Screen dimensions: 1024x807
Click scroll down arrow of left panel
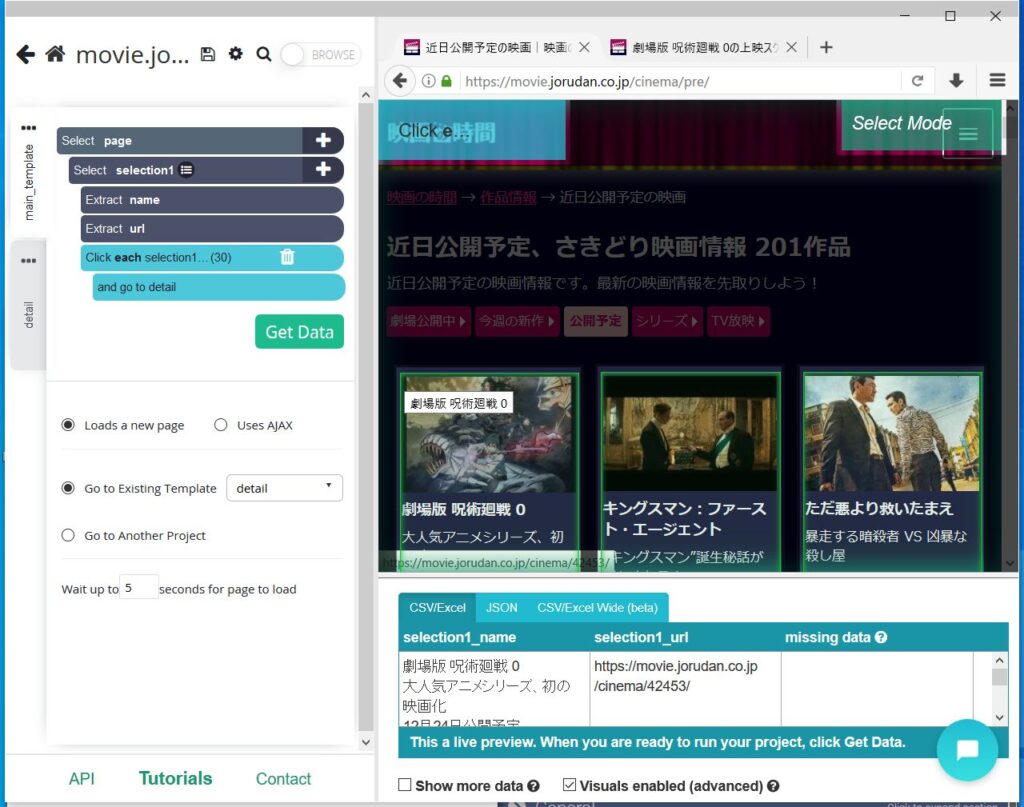tap(366, 742)
